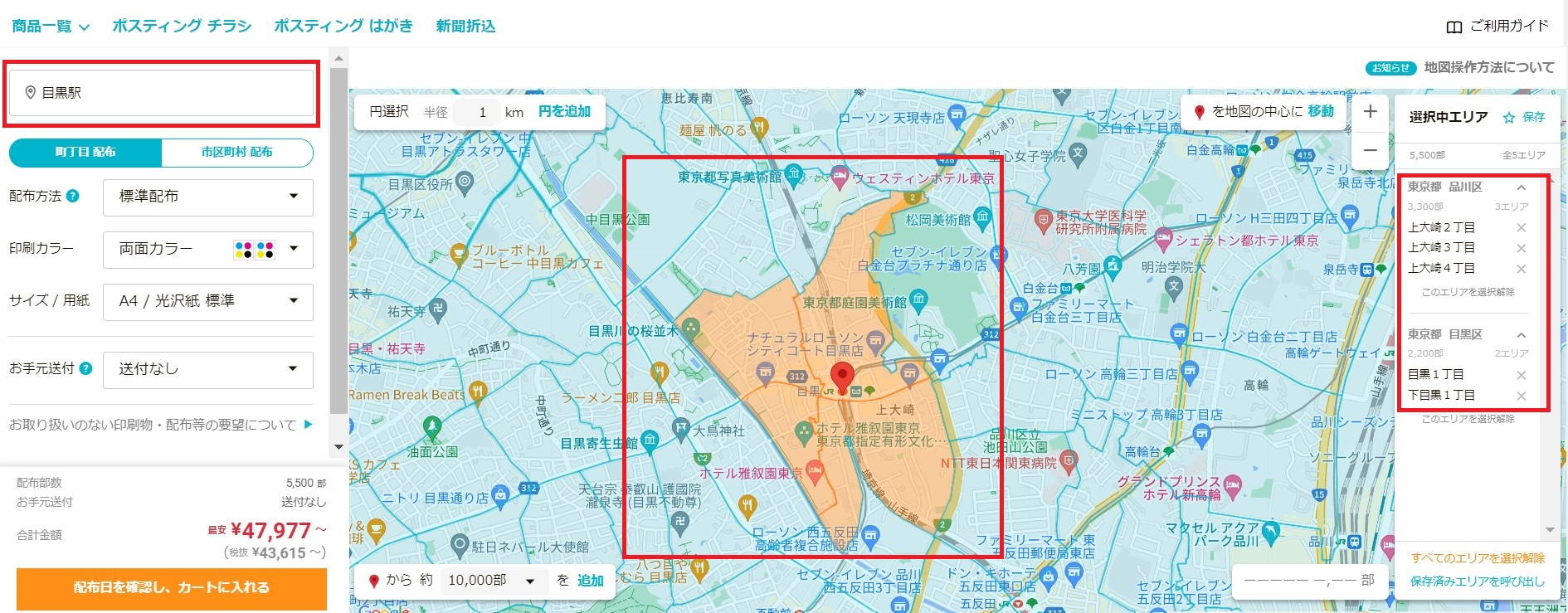
Task: Remove 下目黒1丁目 from selected areas
Action: (x=1521, y=396)
